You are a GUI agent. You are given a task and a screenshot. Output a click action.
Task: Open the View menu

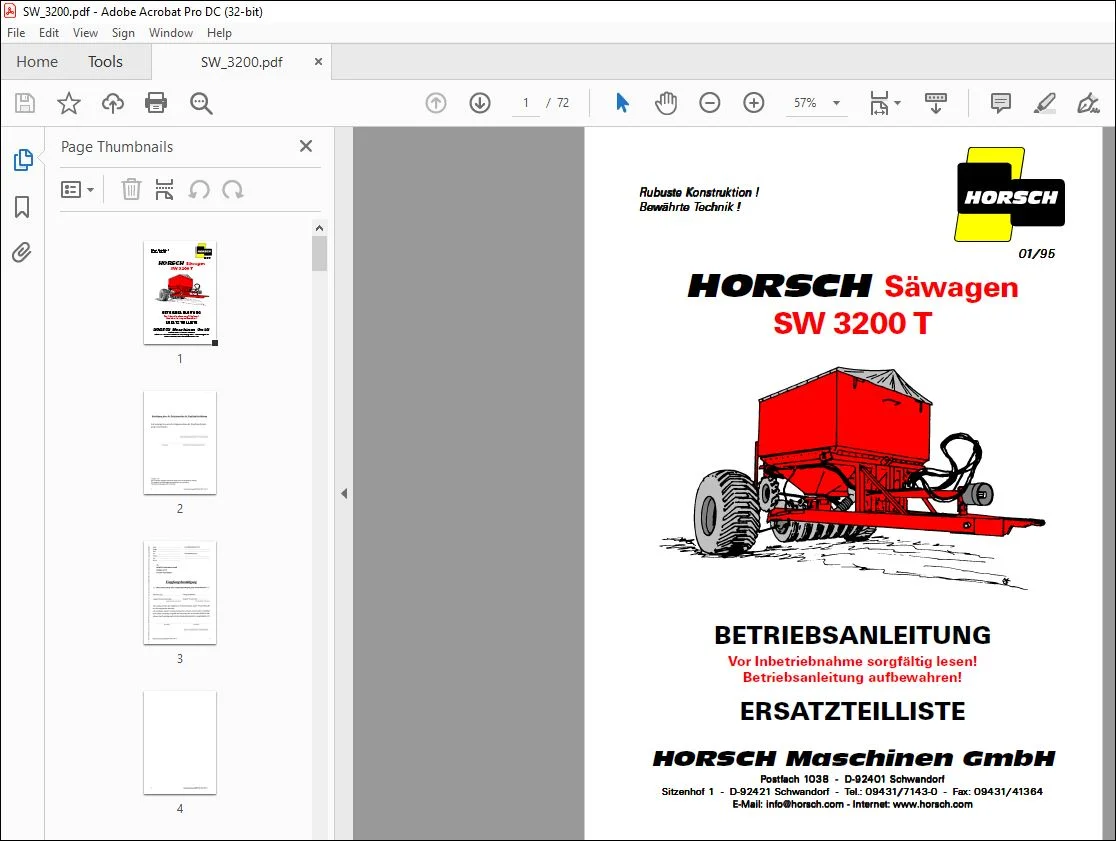click(x=85, y=33)
